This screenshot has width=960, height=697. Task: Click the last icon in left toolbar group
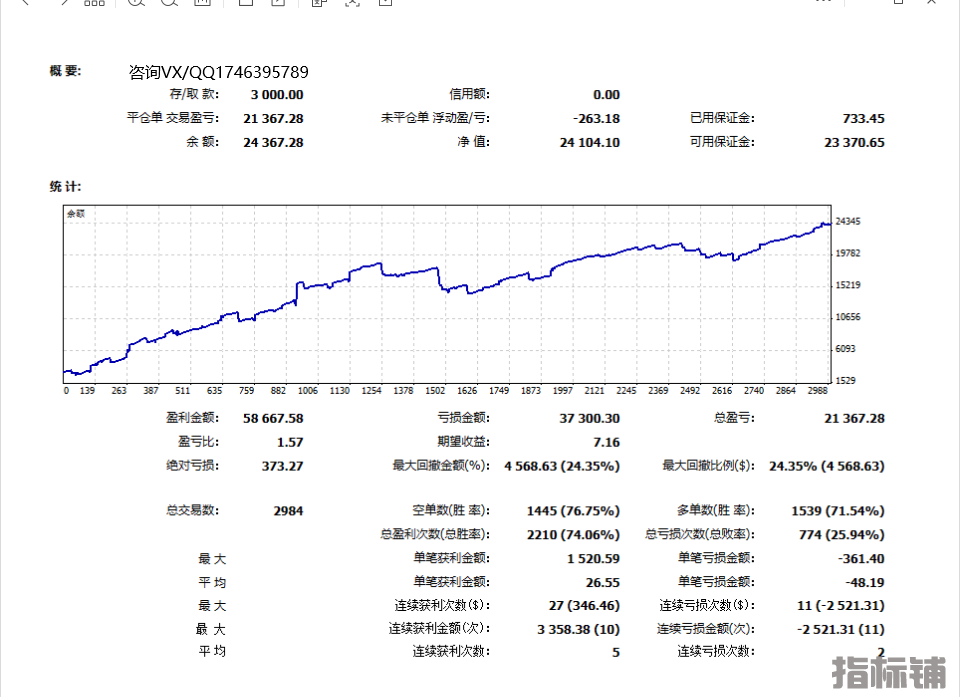(x=385, y=3)
